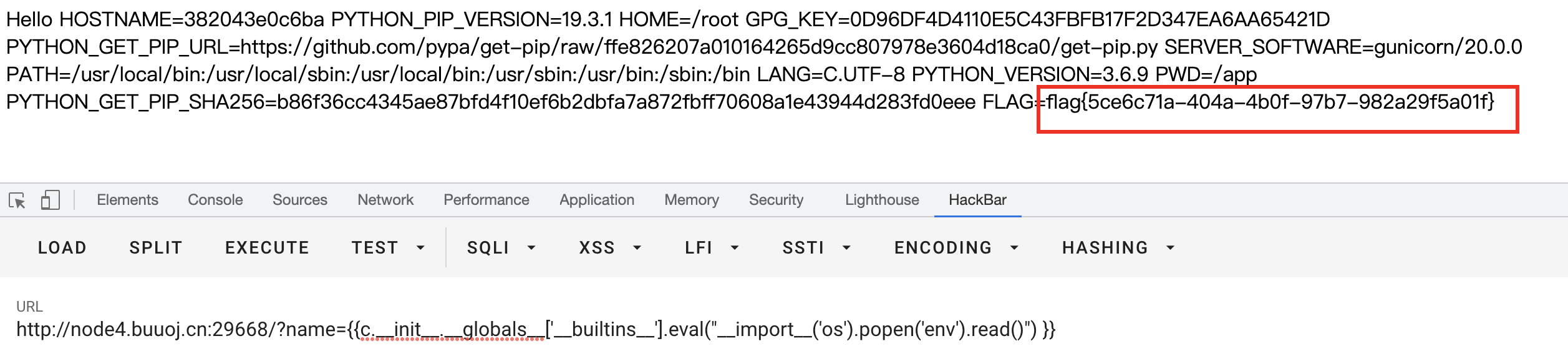Toggle the device toolbar icon
Screen dimensions: 1568x351
(x=50, y=200)
